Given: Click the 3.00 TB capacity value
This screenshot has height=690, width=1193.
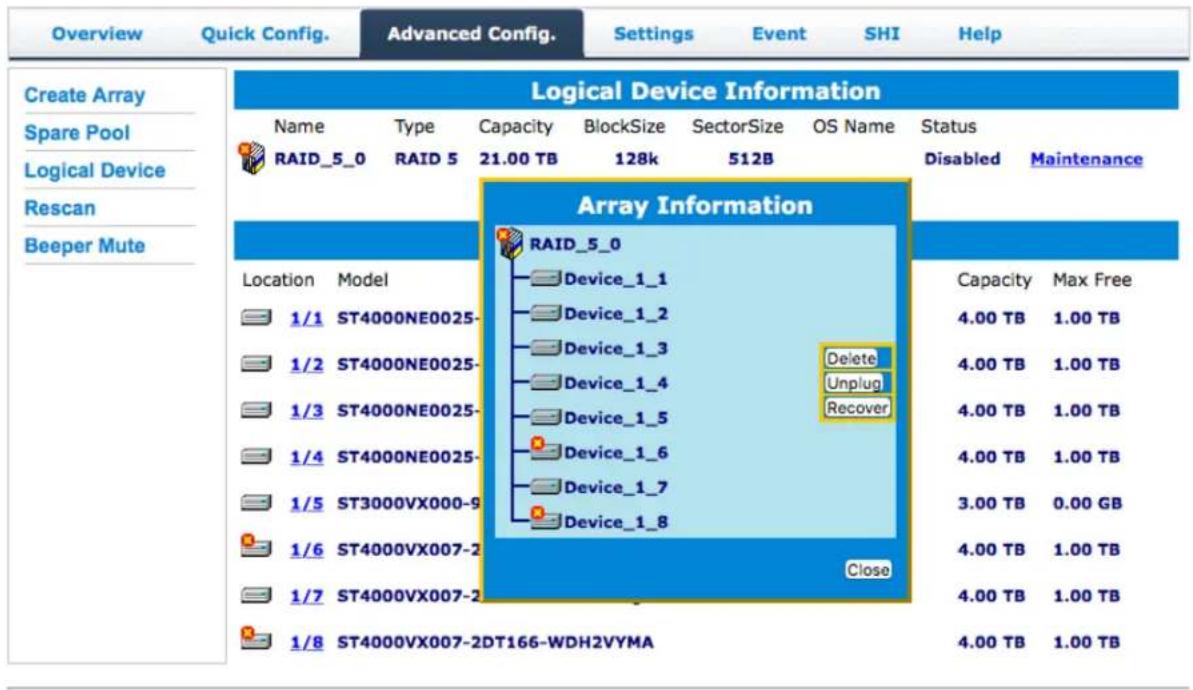Looking at the screenshot, I should pos(991,504).
